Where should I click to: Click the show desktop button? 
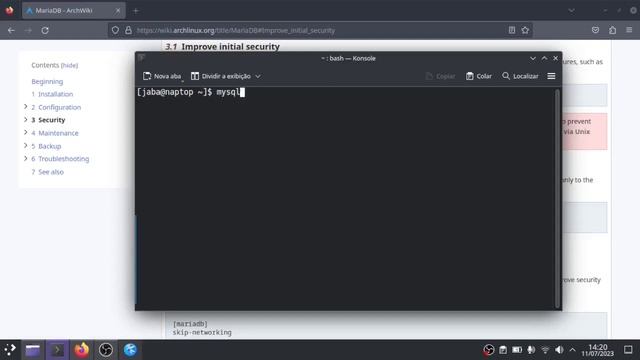(628, 350)
